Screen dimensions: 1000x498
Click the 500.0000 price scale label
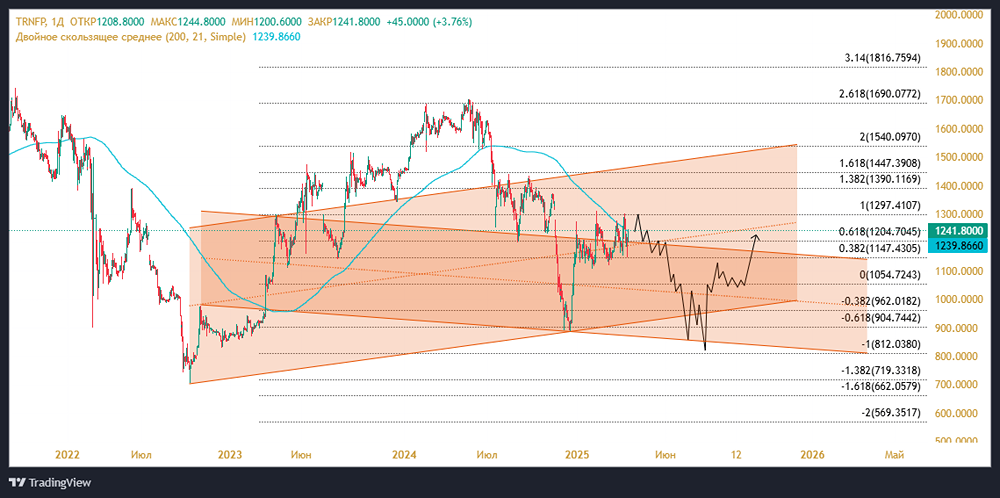[958, 440]
